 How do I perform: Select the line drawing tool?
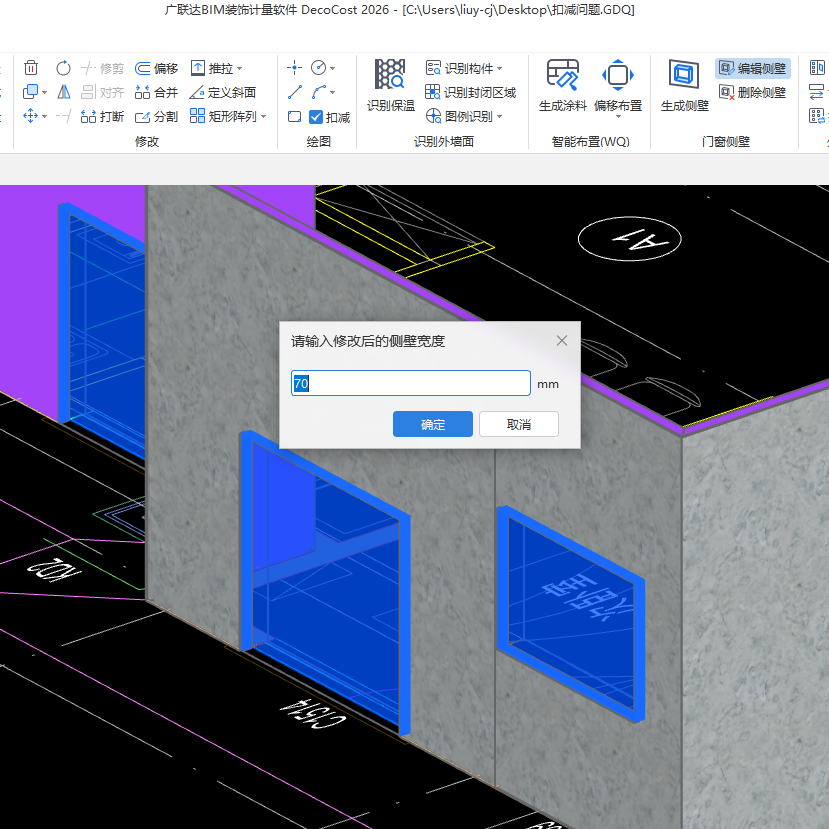pyautogui.click(x=295, y=92)
